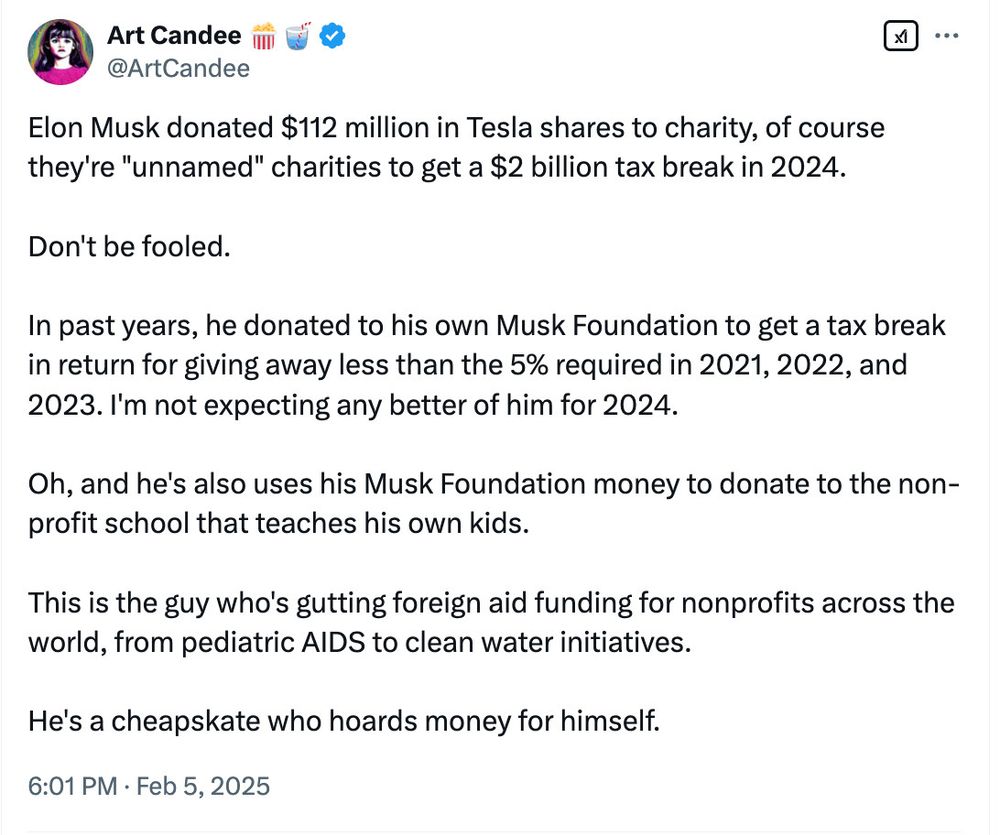The image size is (1000, 835).
Task: Click the Art Candee display name
Action: (173, 37)
